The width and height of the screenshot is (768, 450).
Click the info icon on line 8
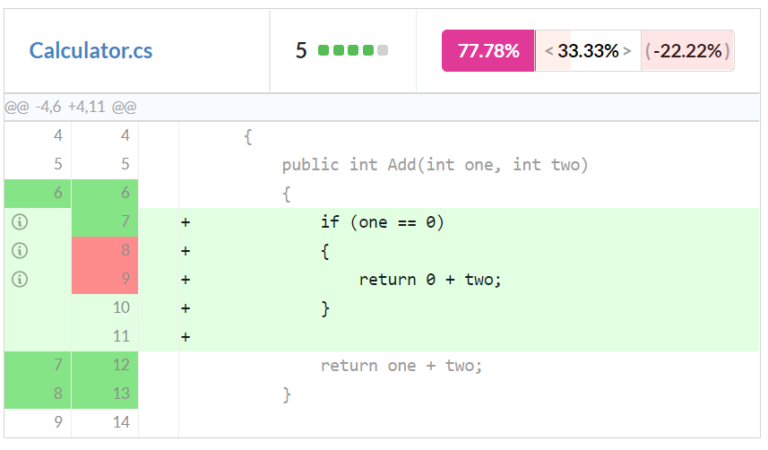[18, 251]
